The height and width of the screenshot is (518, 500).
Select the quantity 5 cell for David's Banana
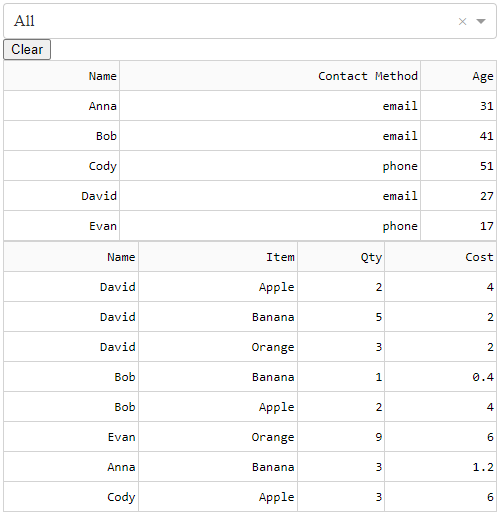(x=341, y=317)
